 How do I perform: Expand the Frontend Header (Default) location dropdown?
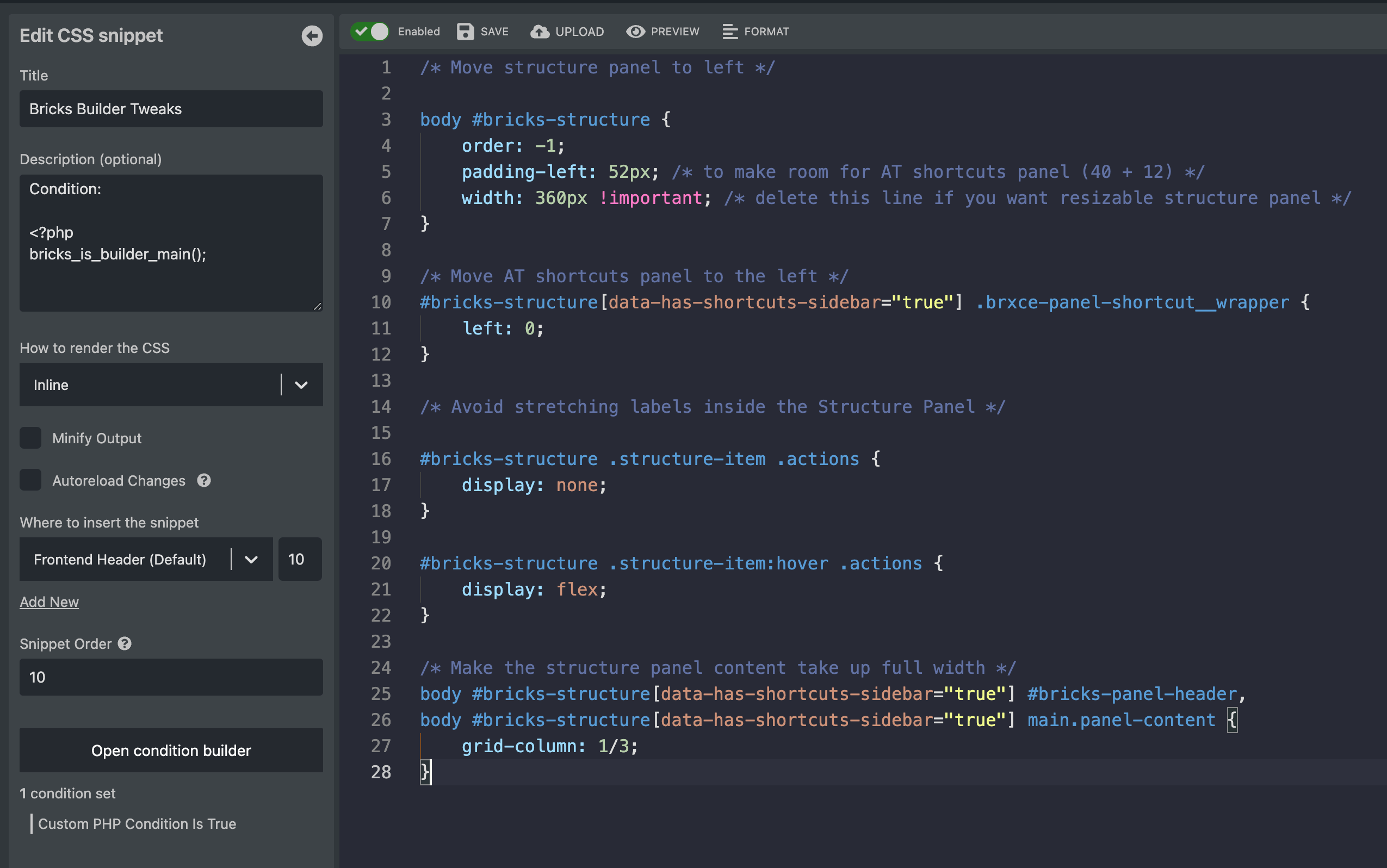click(146, 559)
